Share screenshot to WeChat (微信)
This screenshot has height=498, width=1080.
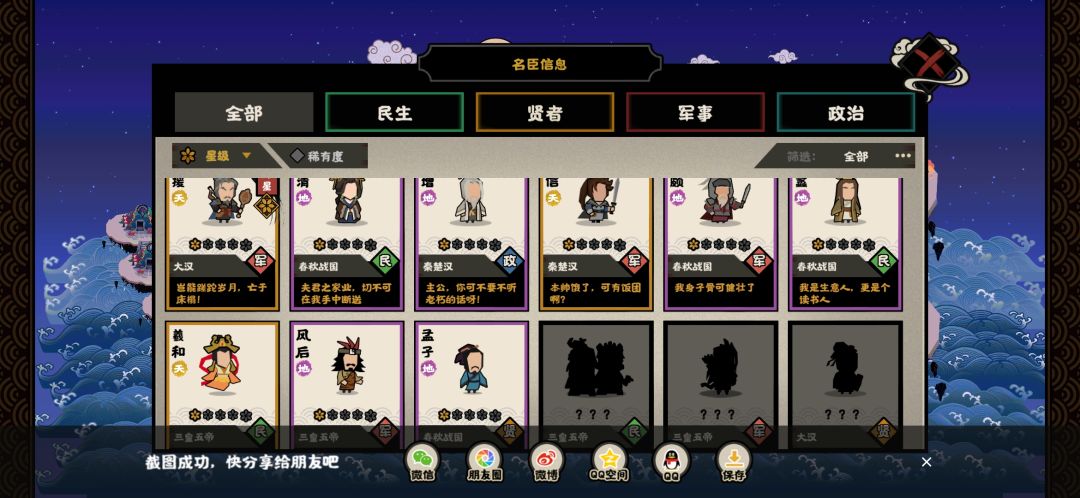pyautogui.click(x=422, y=461)
